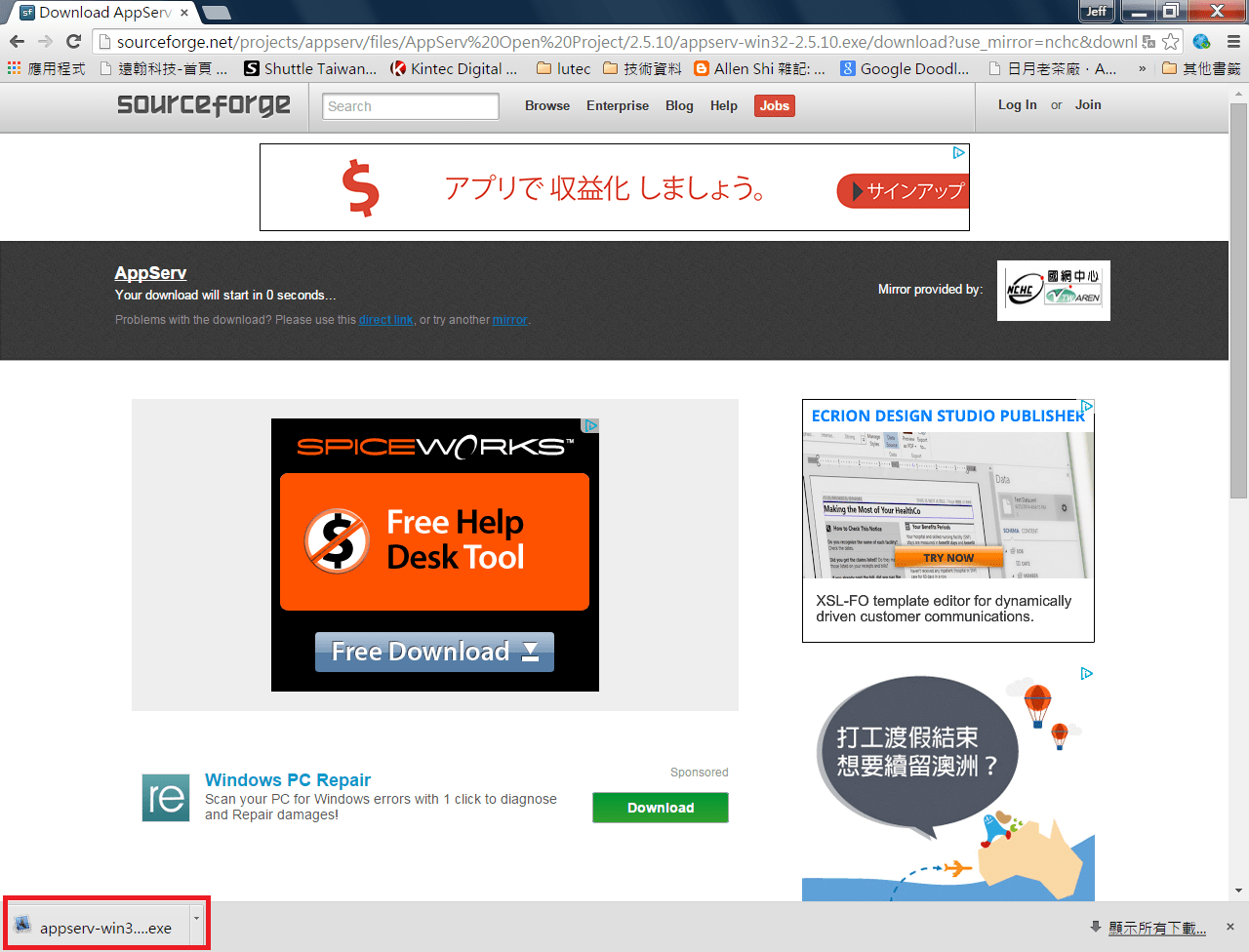Open the Browse menu item
The width and height of the screenshot is (1249, 952).
pyautogui.click(x=547, y=105)
